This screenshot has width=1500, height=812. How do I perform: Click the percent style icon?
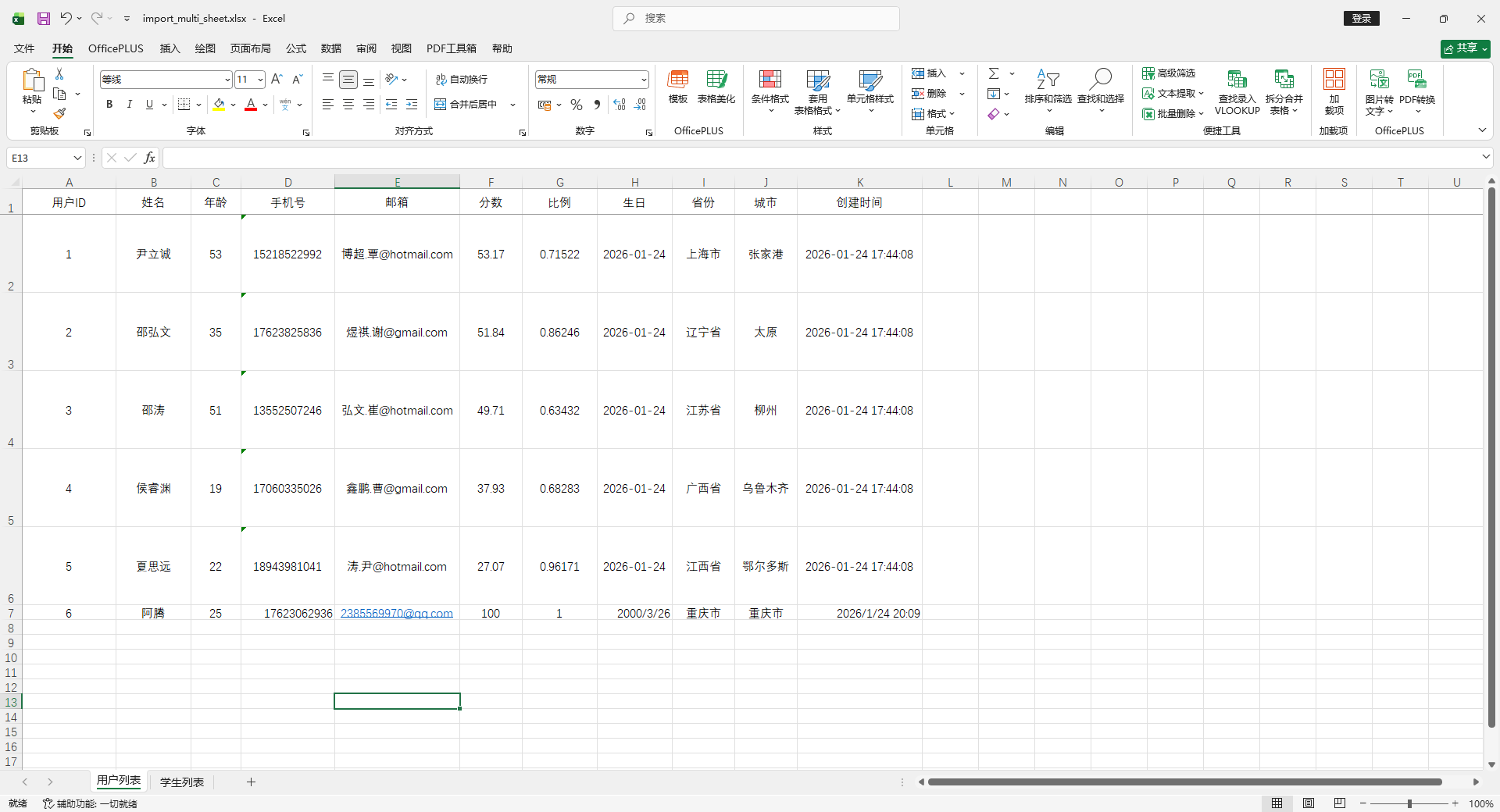pyautogui.click(x=577, y=105)
